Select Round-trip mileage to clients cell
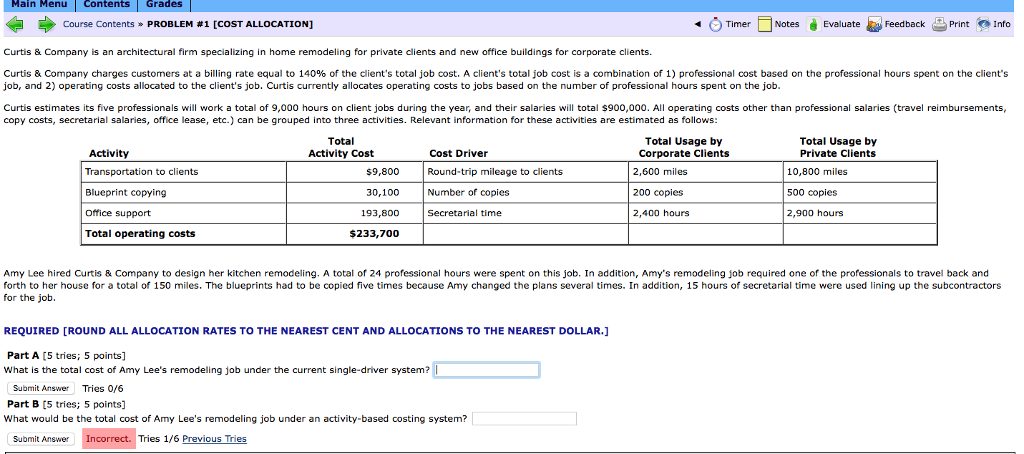The width and height of the screenshot is (1024, 454). coord(526,172)
